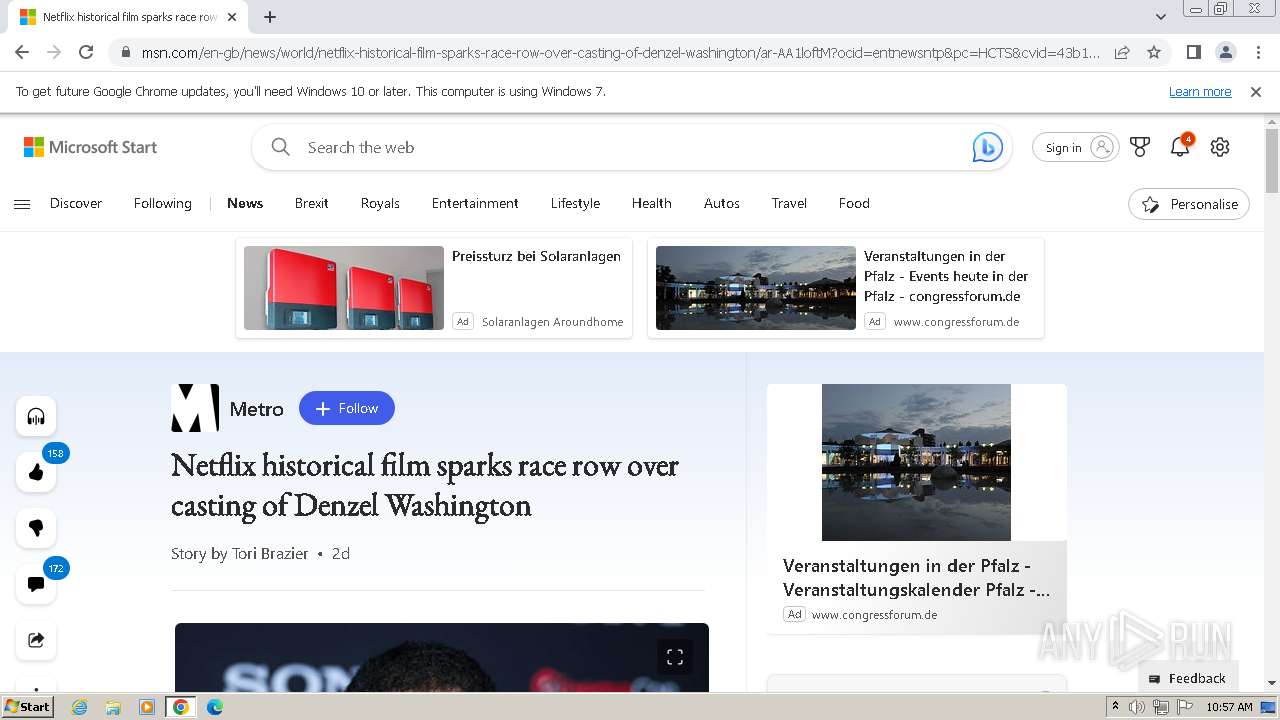Open the Food section

pyautogui.click(x=854, y=203)
